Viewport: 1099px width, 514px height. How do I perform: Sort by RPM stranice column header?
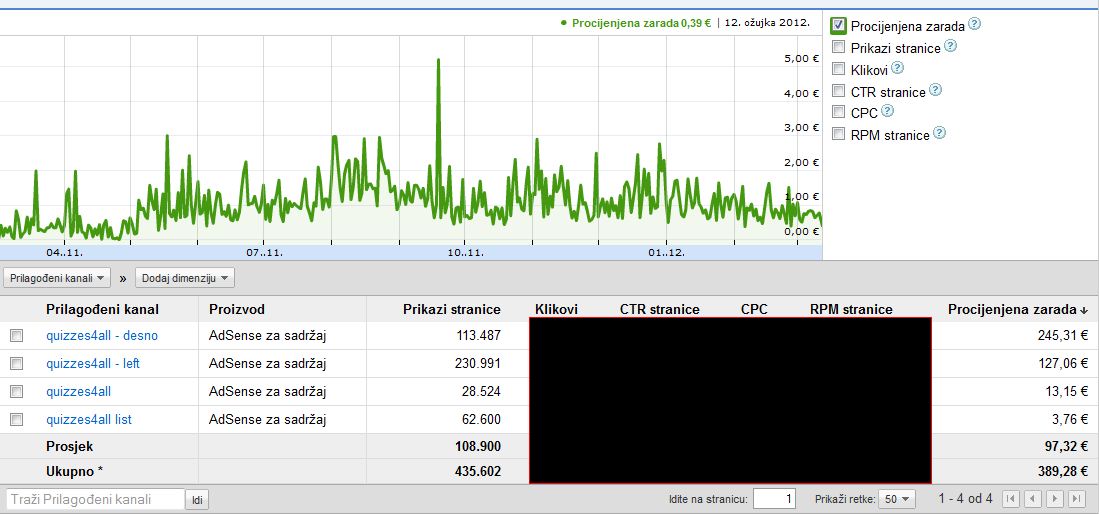click(851, 309)
